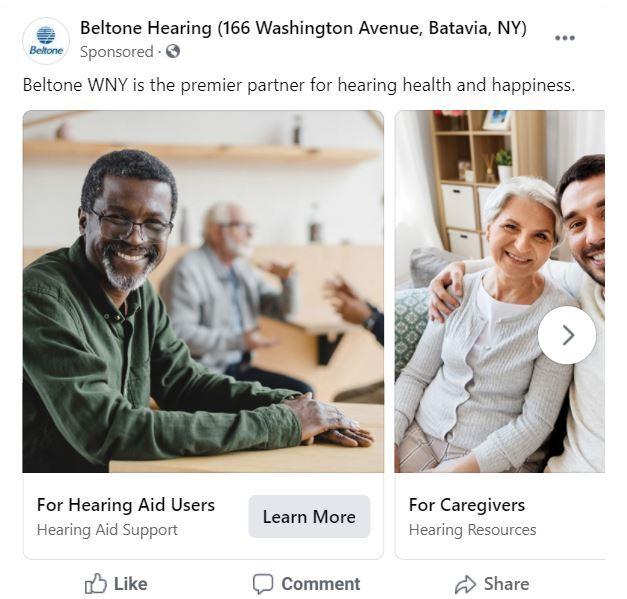Image resolution: width=627 pixels, height=599 pixels.
Task: Click the Sponsored label
Action: [116, 52]
